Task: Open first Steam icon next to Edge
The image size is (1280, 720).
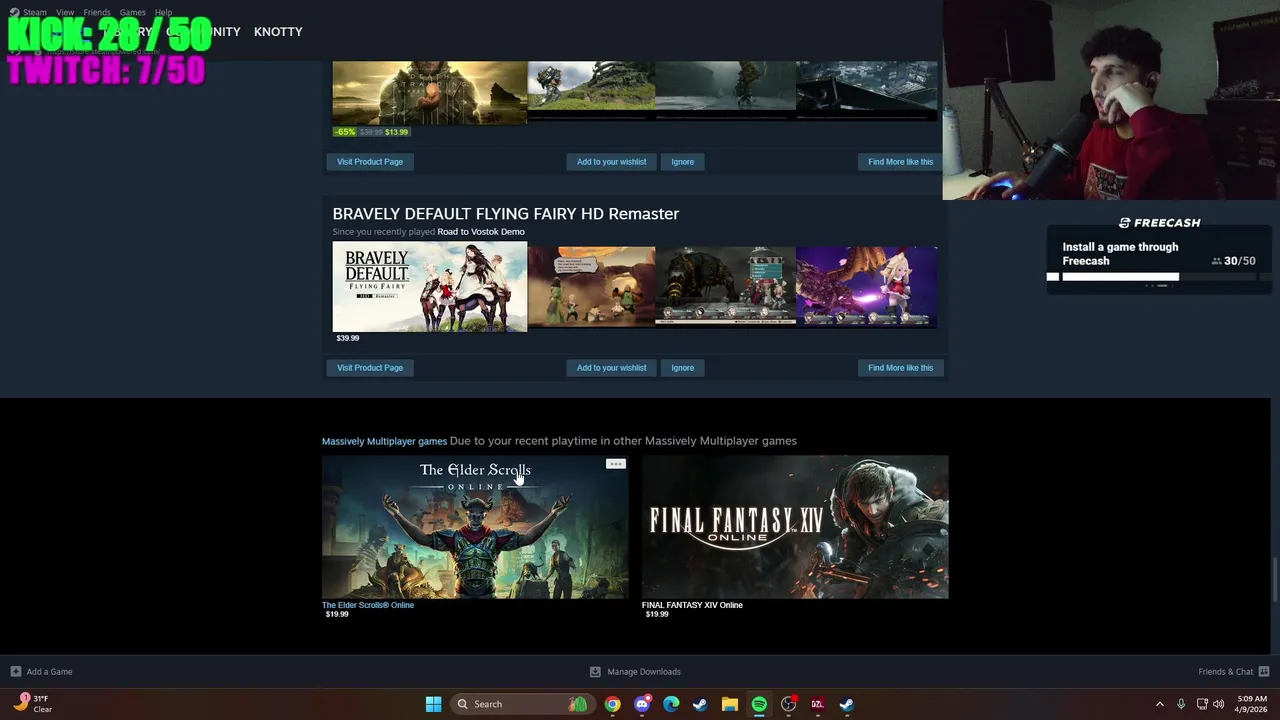Action: pos(700,704)
